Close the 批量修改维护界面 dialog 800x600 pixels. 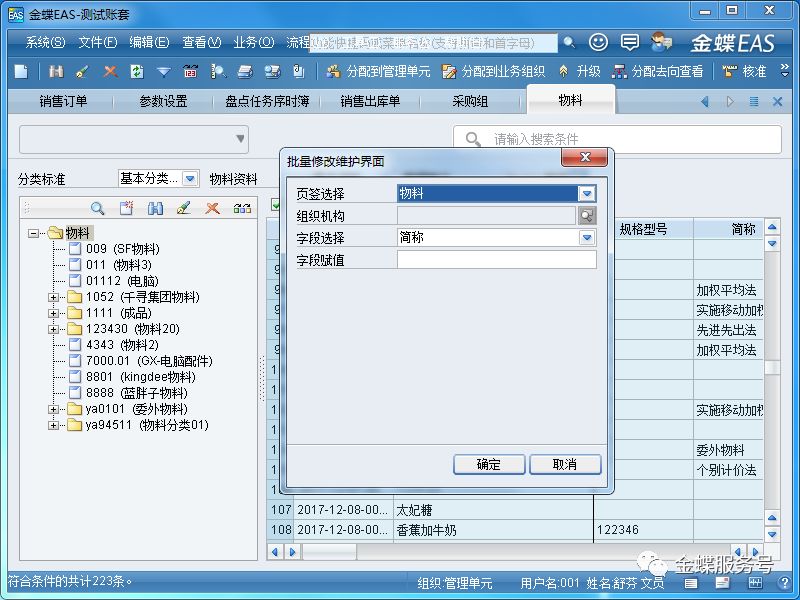585,157
